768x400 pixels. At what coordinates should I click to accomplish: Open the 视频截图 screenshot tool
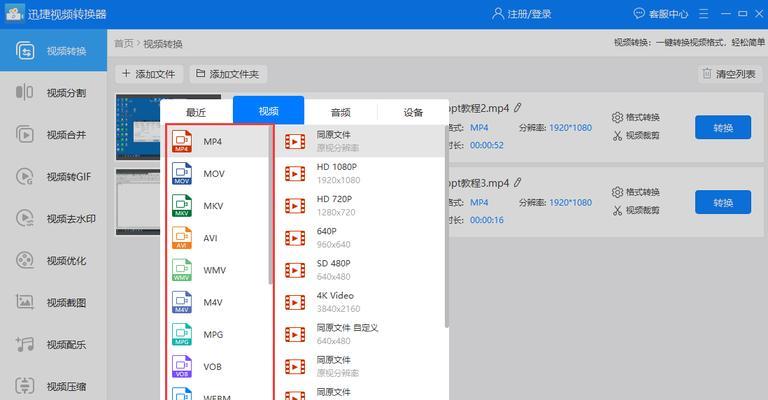53,303
